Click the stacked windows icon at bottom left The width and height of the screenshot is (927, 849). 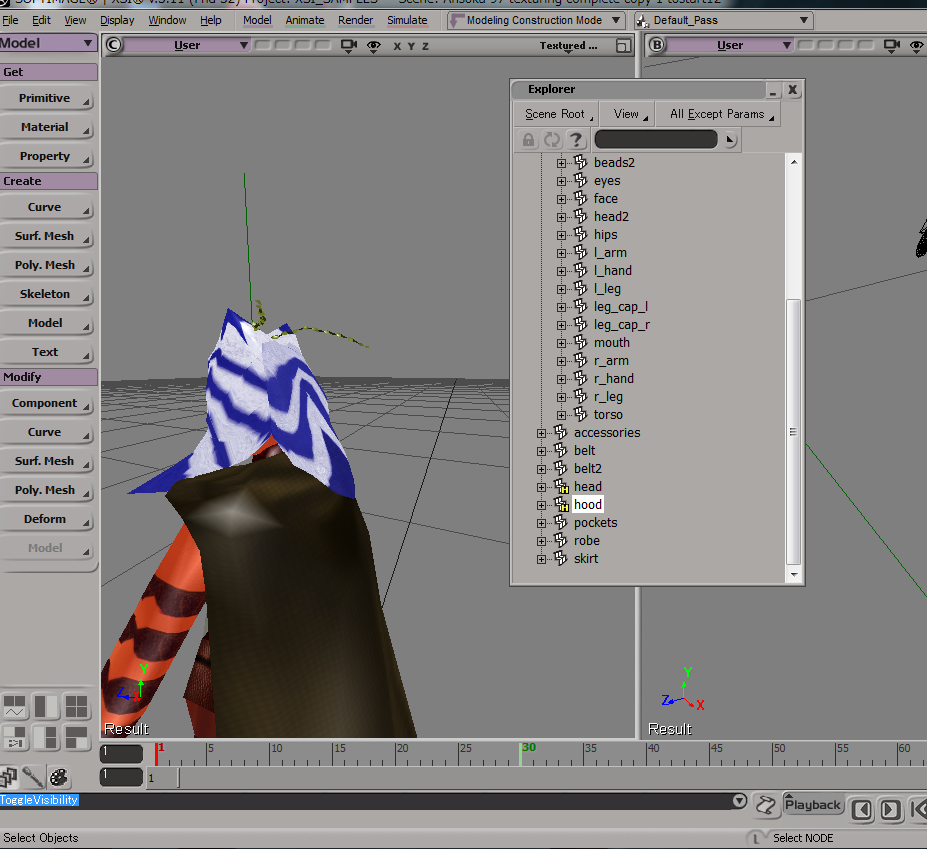coord(8,777)
